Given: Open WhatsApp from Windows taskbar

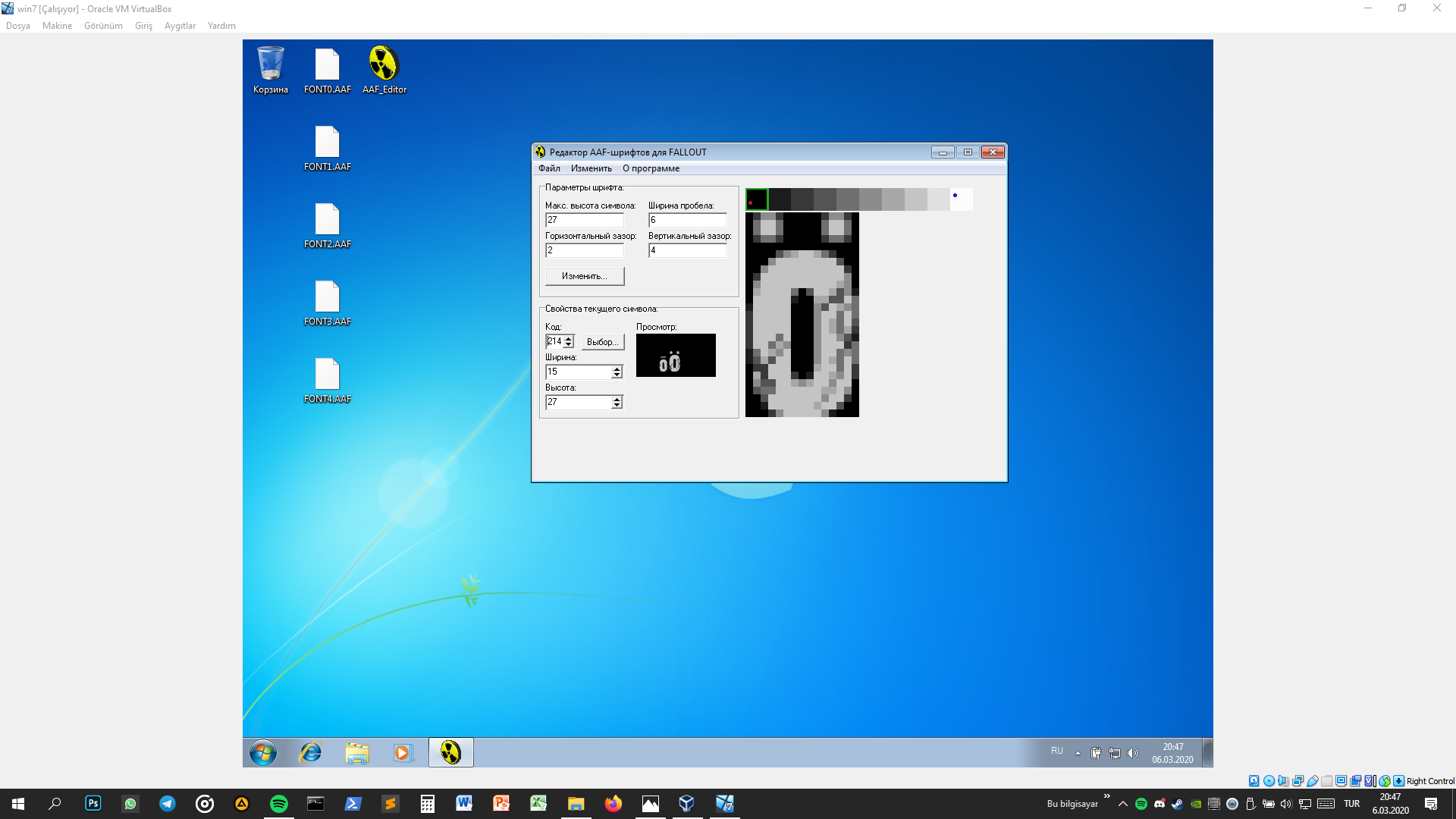Looking at the screenshot, I should 130,803.
